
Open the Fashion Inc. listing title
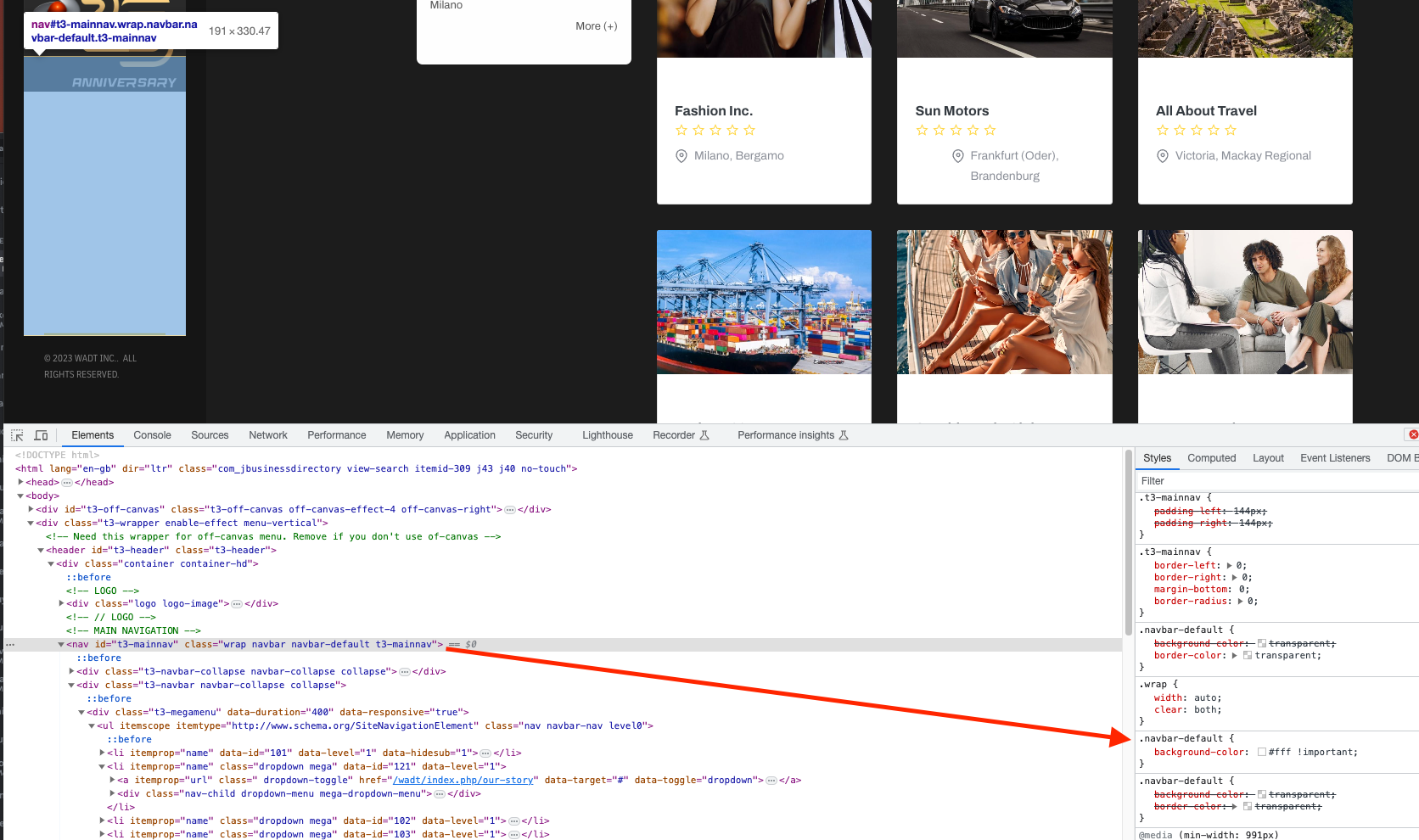(x=714, y=111)
